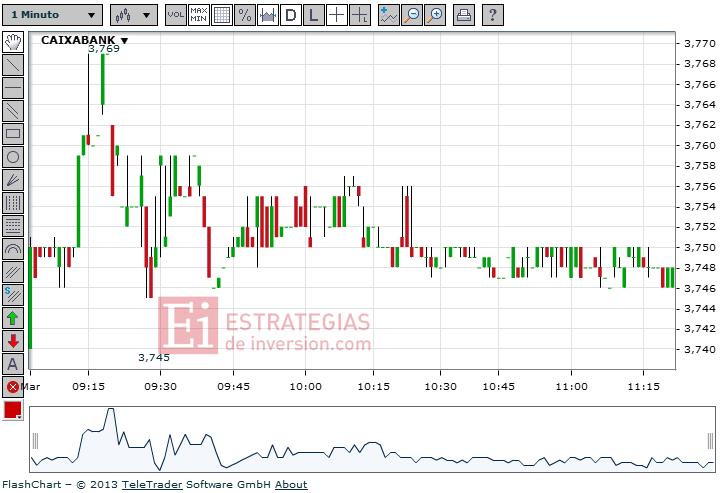
Task: Expand the CAIXABANK symbol menu
Action: click(x=124, y=40)
